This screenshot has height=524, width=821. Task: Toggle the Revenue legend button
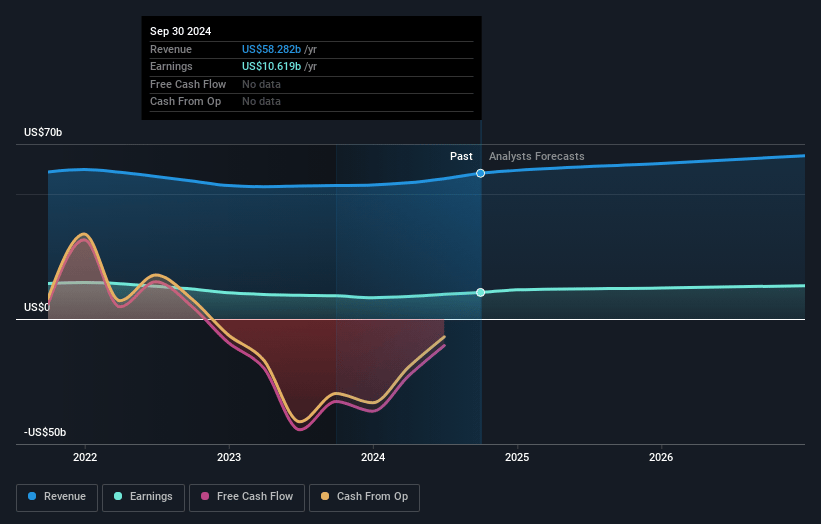click(57, 497)
